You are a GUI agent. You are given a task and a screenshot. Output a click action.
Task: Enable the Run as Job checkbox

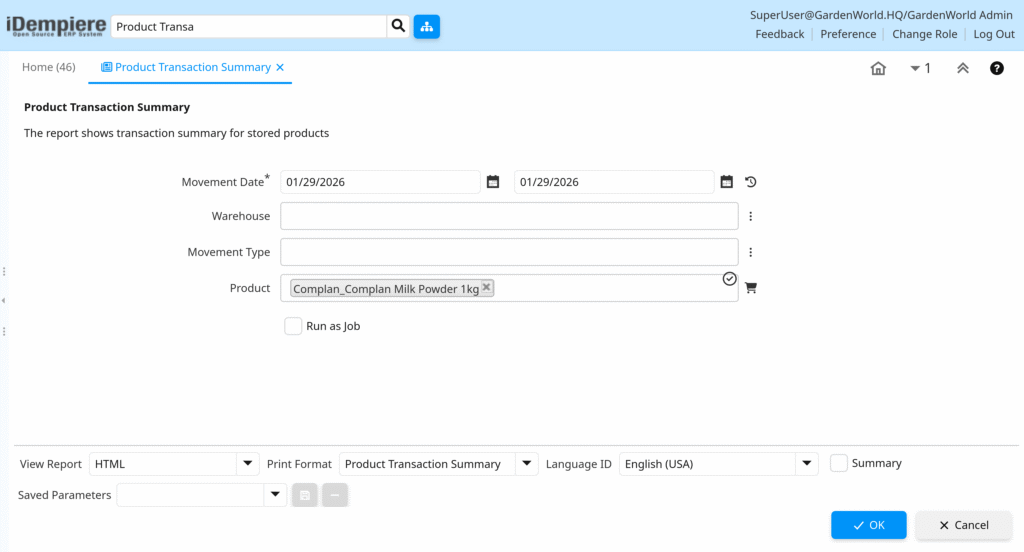pos(293,326)
